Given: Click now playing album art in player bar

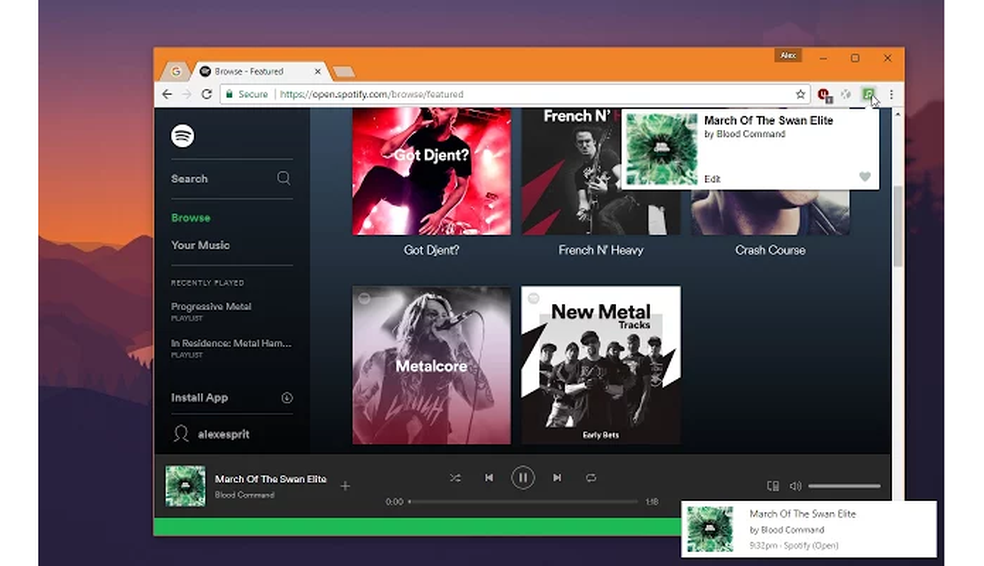Looking at the screenshot, I should click(185, 486).
